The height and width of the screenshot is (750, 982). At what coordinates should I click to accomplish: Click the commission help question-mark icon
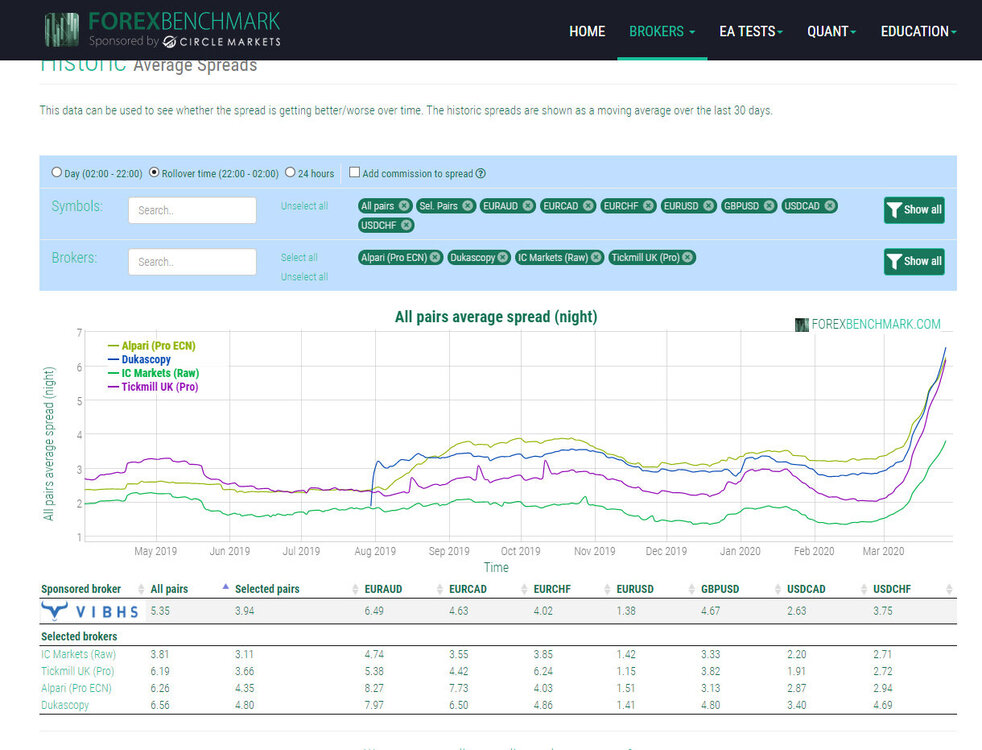point(480,173)
